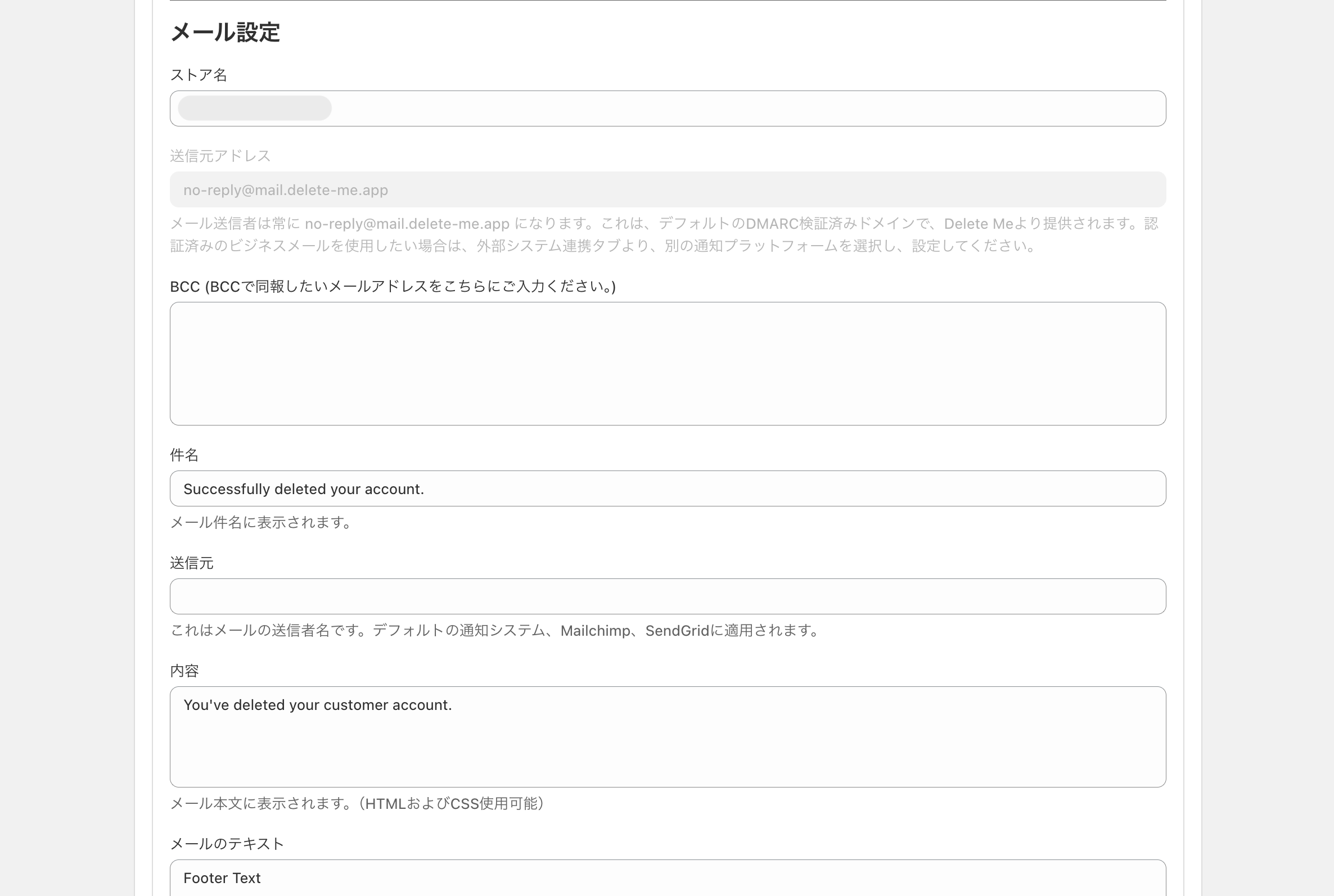Click the 件名 subject input field

point(668,488)
